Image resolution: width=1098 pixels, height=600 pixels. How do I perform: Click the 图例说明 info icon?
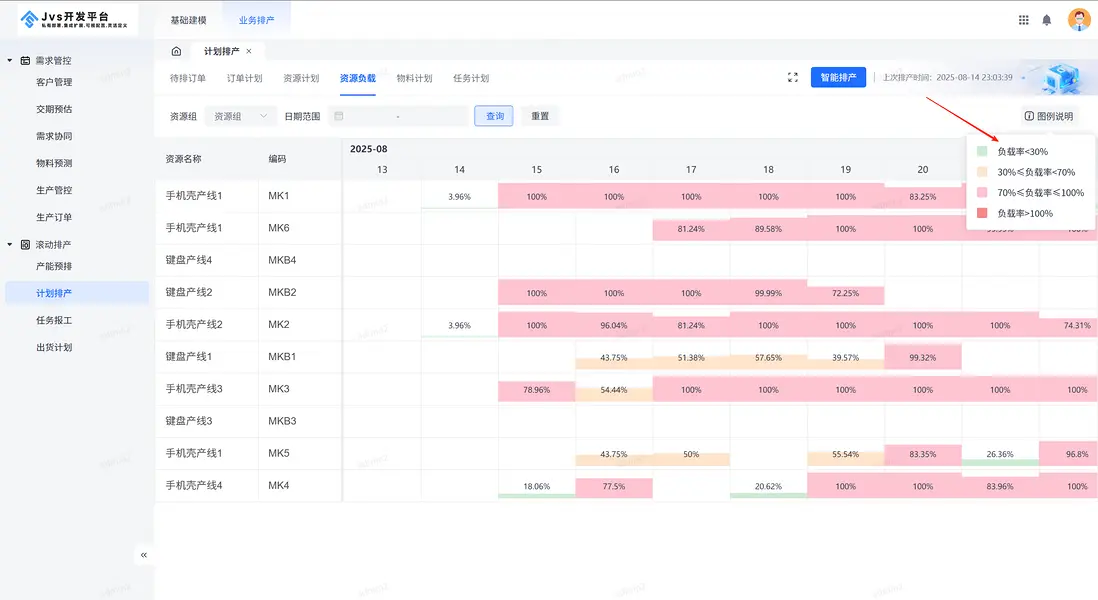click(1029, 116)
